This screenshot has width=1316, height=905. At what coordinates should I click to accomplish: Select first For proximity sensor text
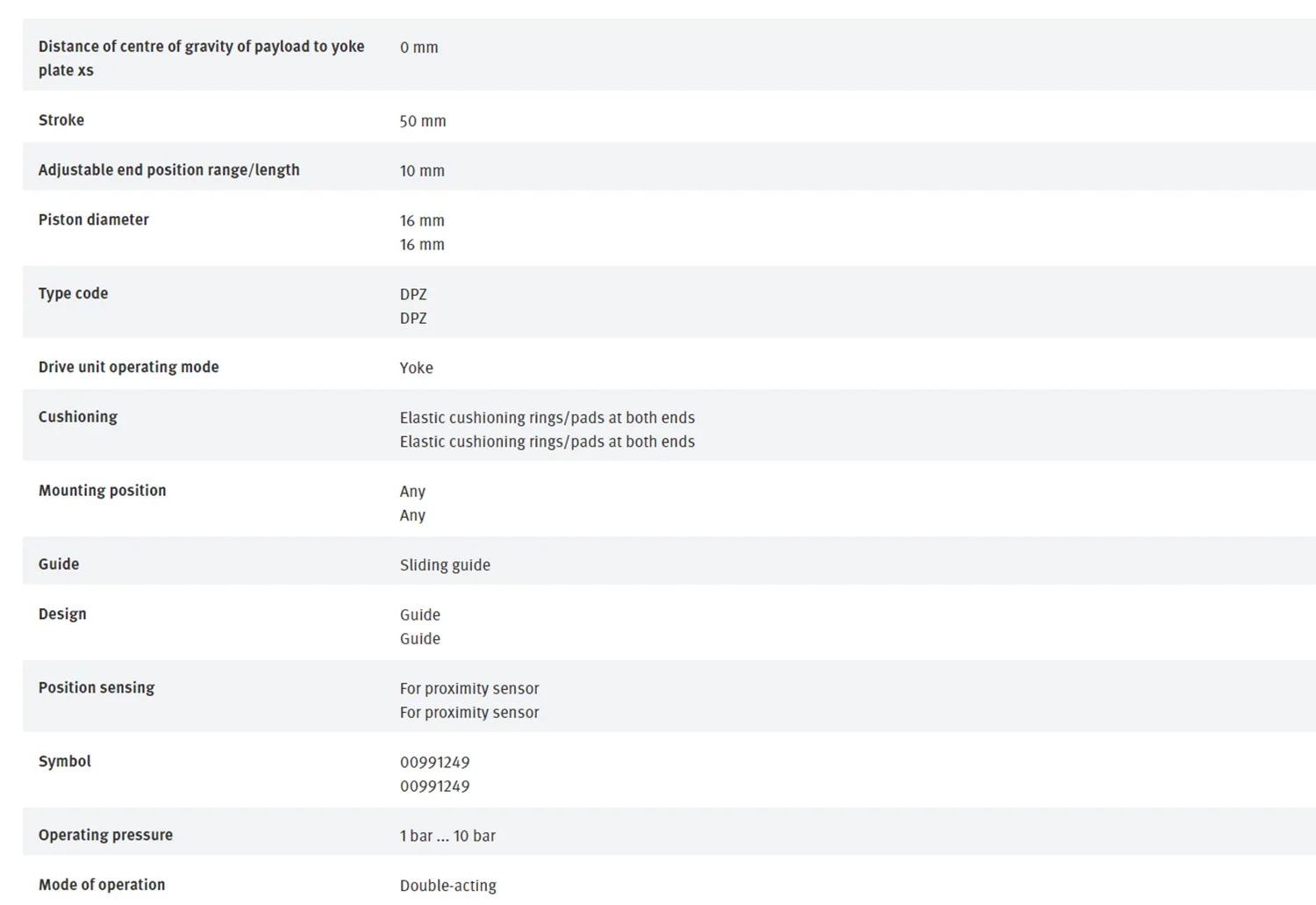click(x=469, y=688)
